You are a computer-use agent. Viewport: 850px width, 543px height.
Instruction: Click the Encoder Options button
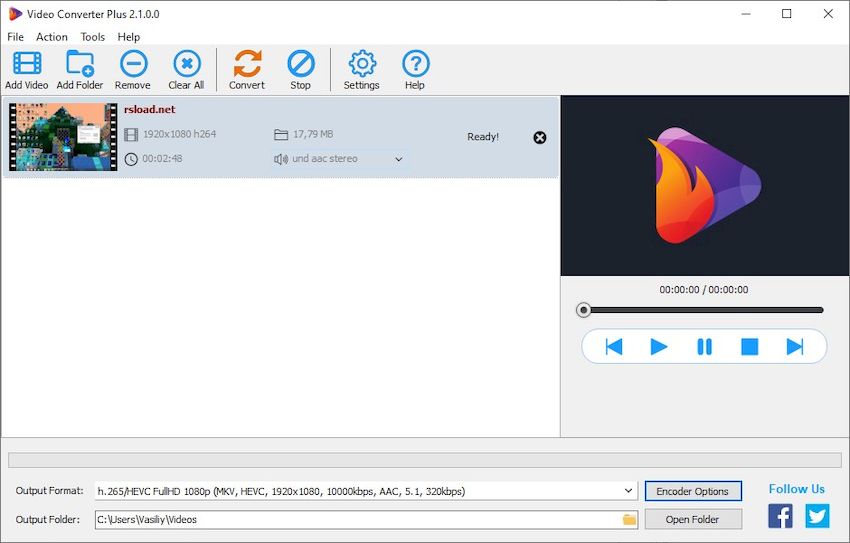point(693,491)
